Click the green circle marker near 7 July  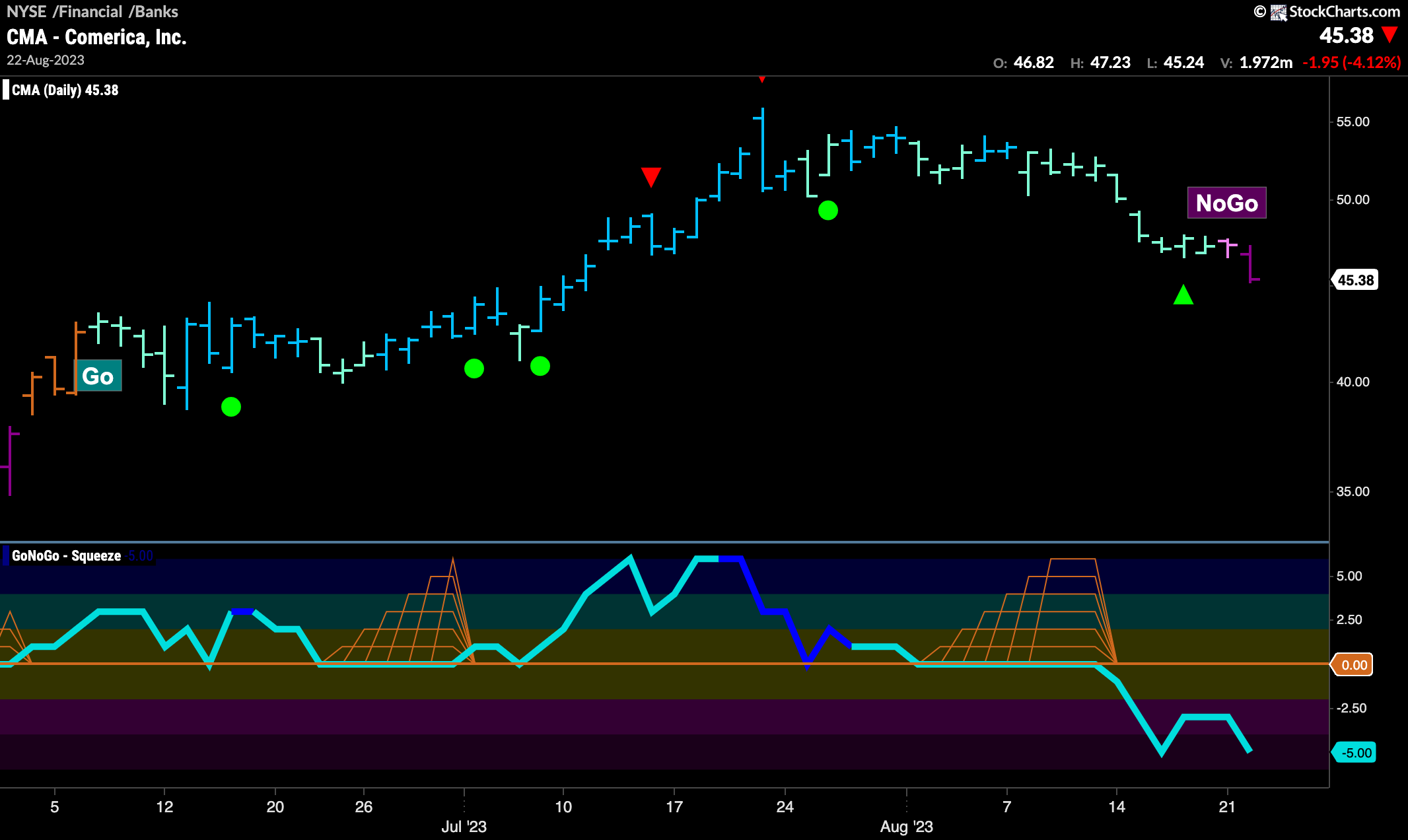point(540,366)
